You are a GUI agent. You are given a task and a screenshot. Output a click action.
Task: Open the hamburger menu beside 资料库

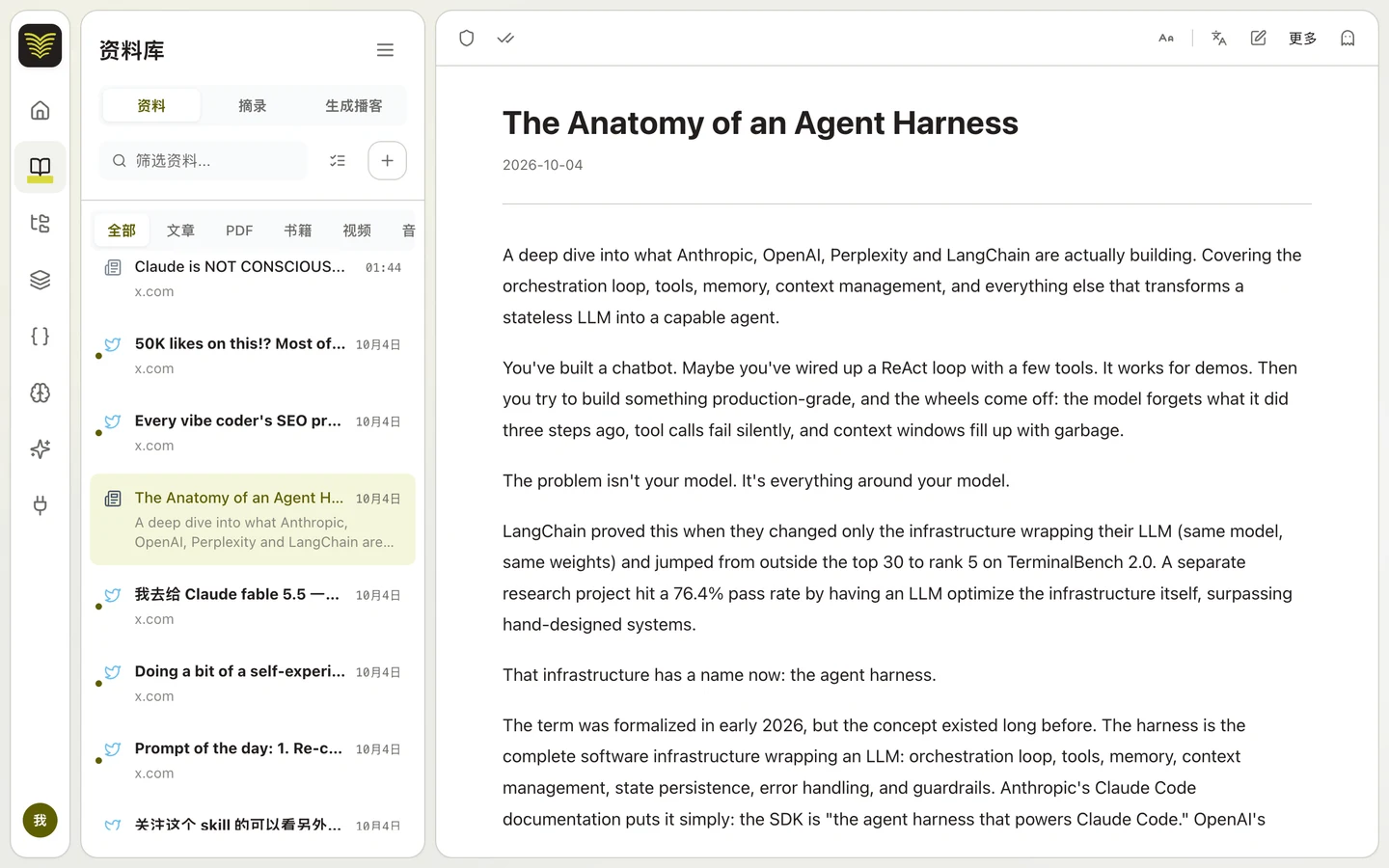tap(385, 50)
